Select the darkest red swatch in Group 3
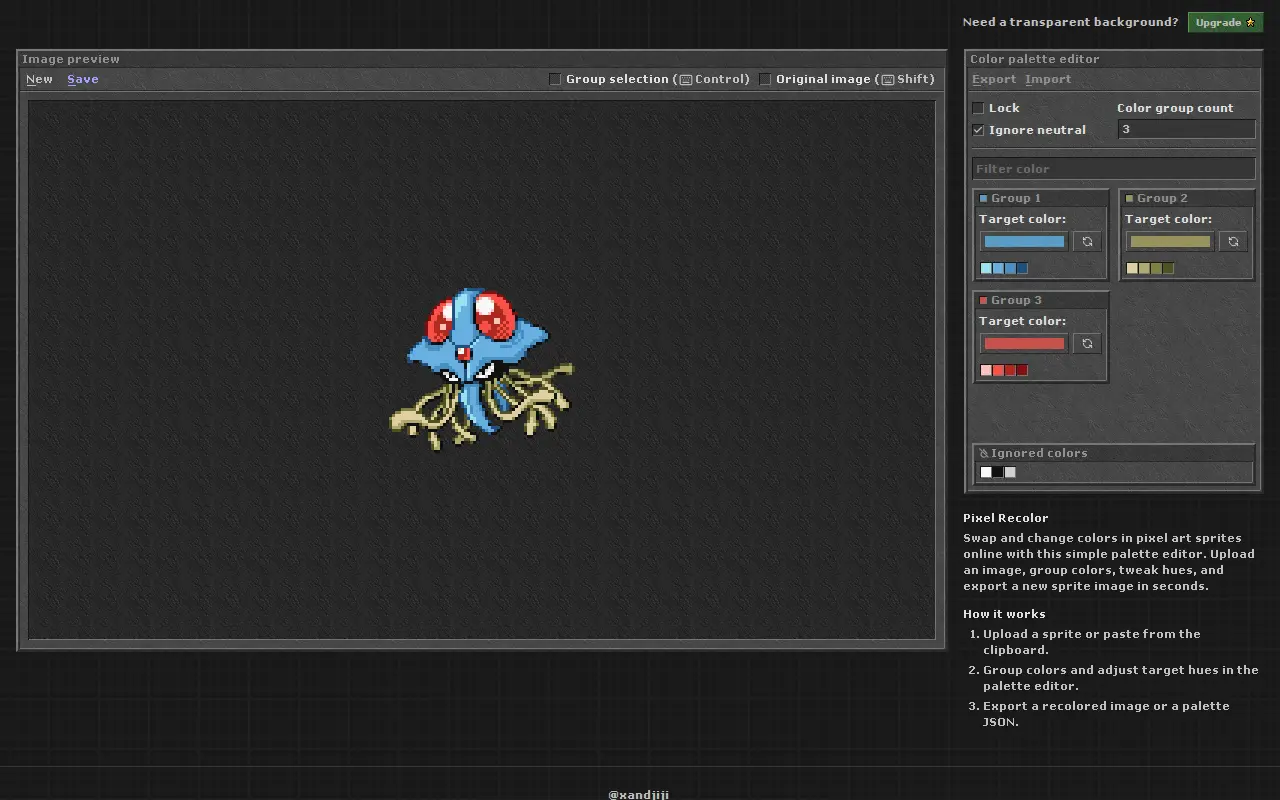The width and height of the screenshot is (1280, 800). click(x=1022, y=370)
